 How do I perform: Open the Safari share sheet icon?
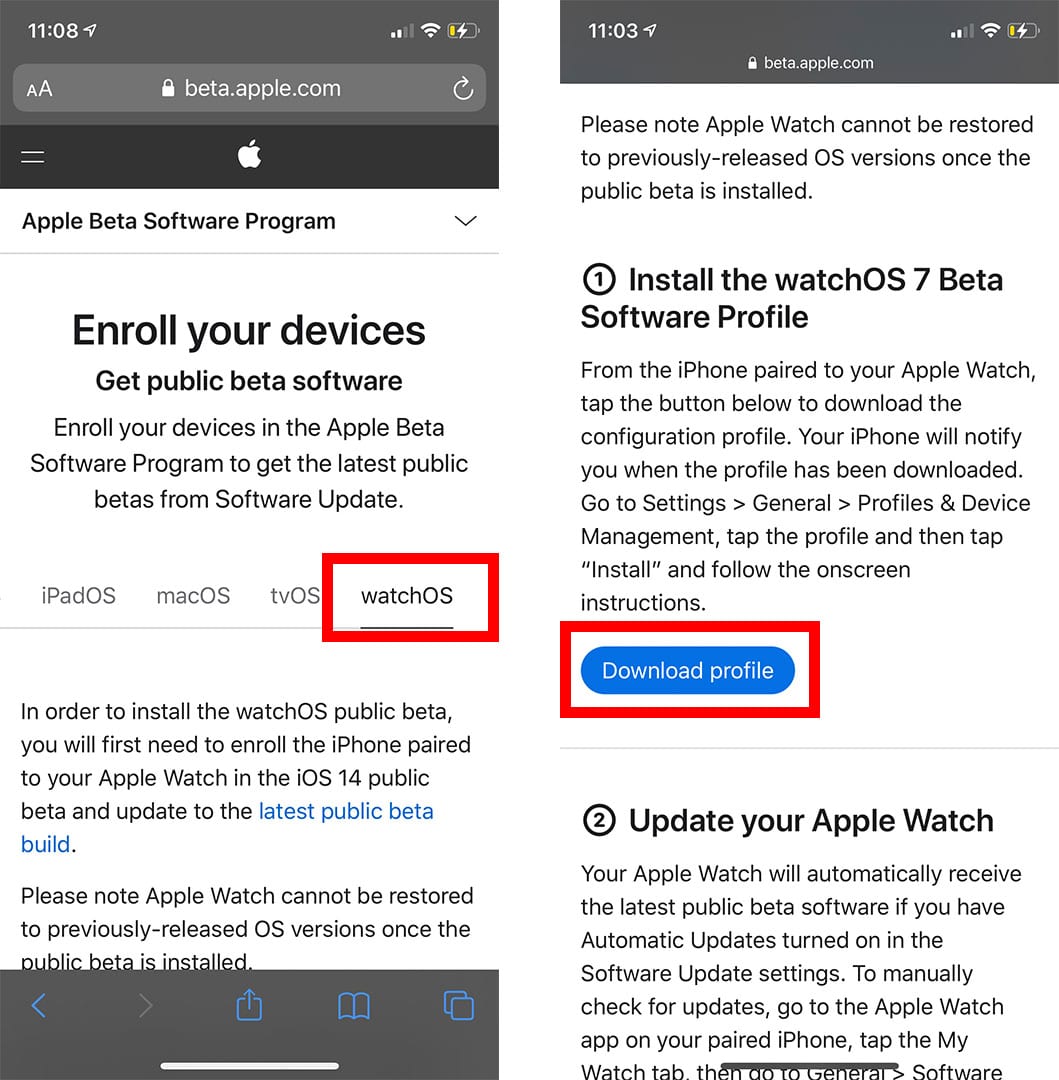[249, 1004]
